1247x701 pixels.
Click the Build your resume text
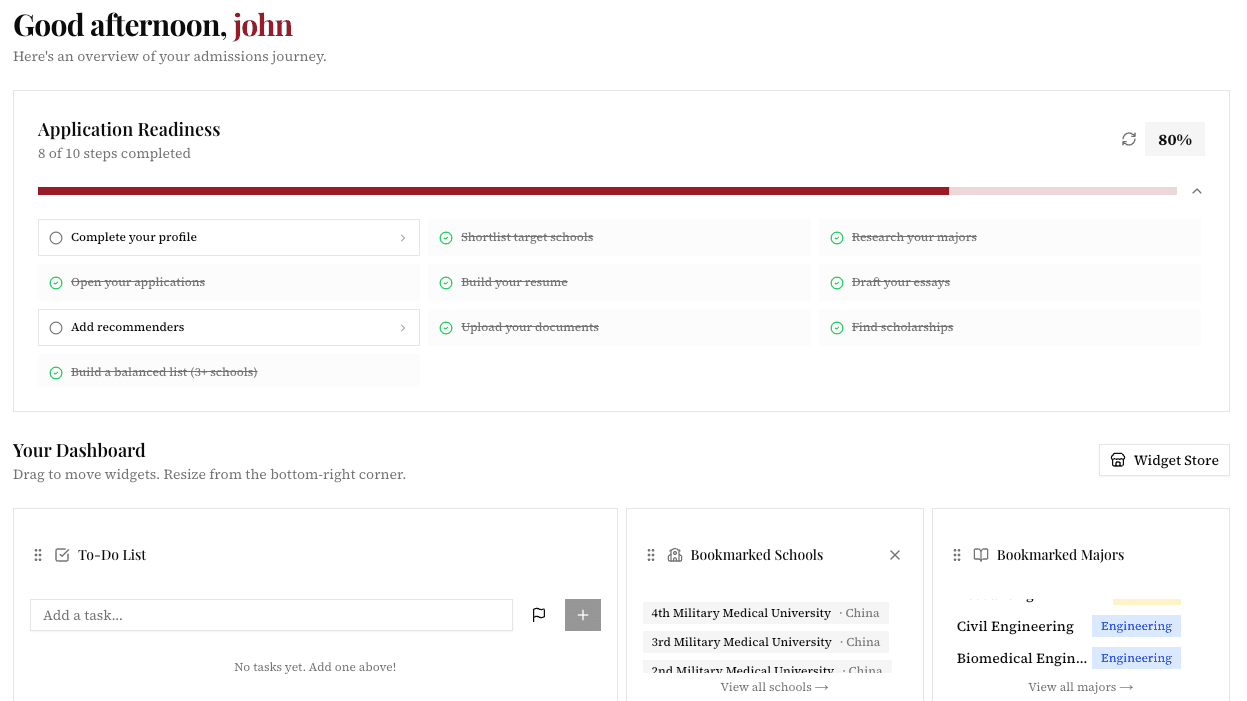514,283
